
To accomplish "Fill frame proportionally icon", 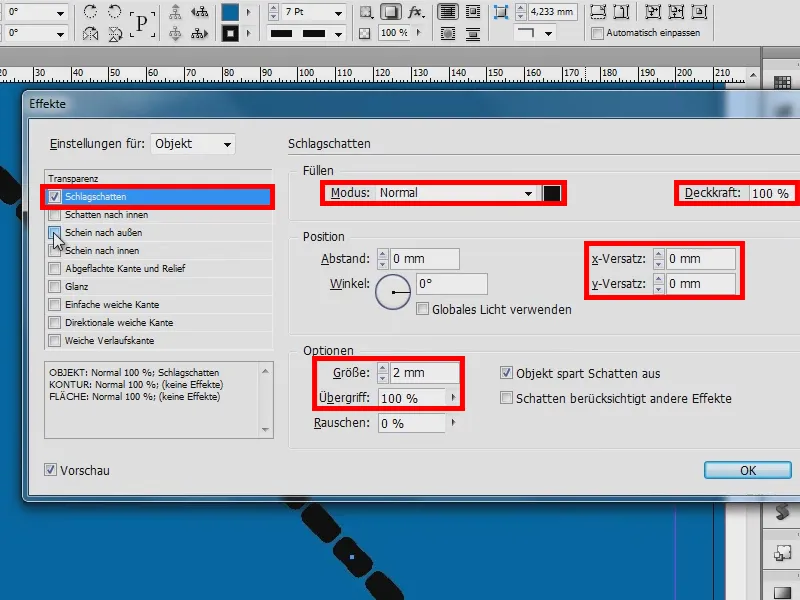I will coord(598,11).
